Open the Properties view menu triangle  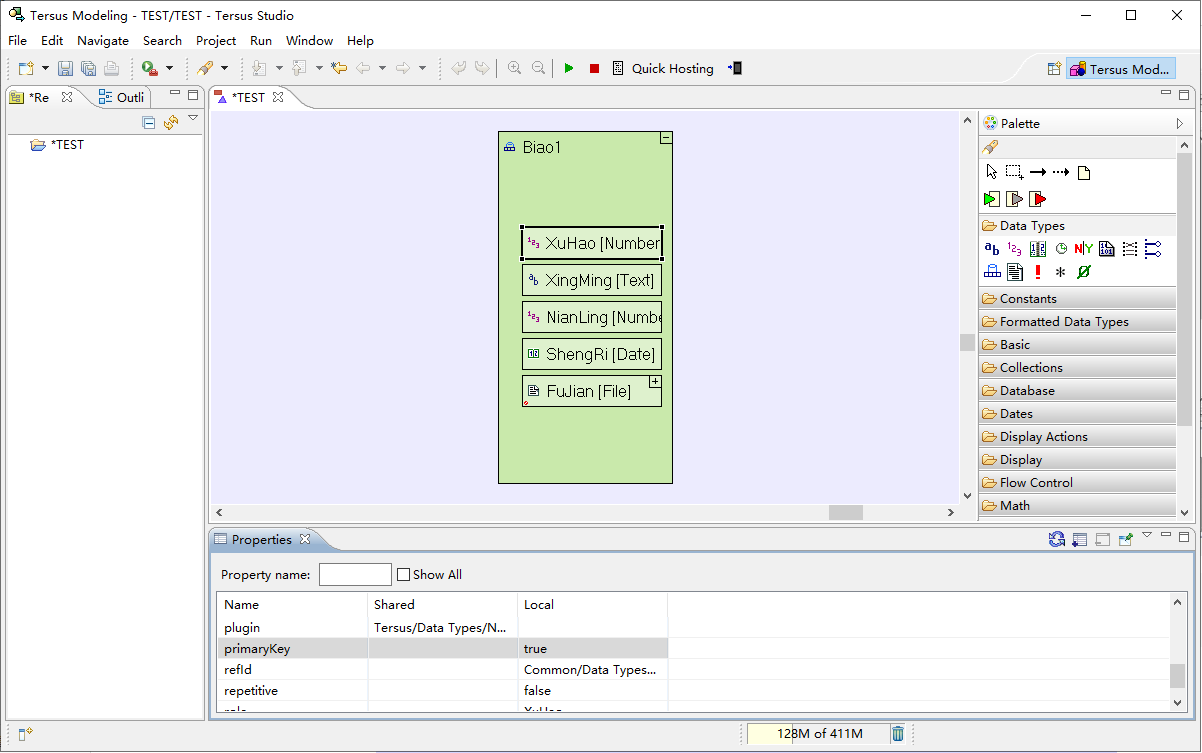coord(1147,535)
